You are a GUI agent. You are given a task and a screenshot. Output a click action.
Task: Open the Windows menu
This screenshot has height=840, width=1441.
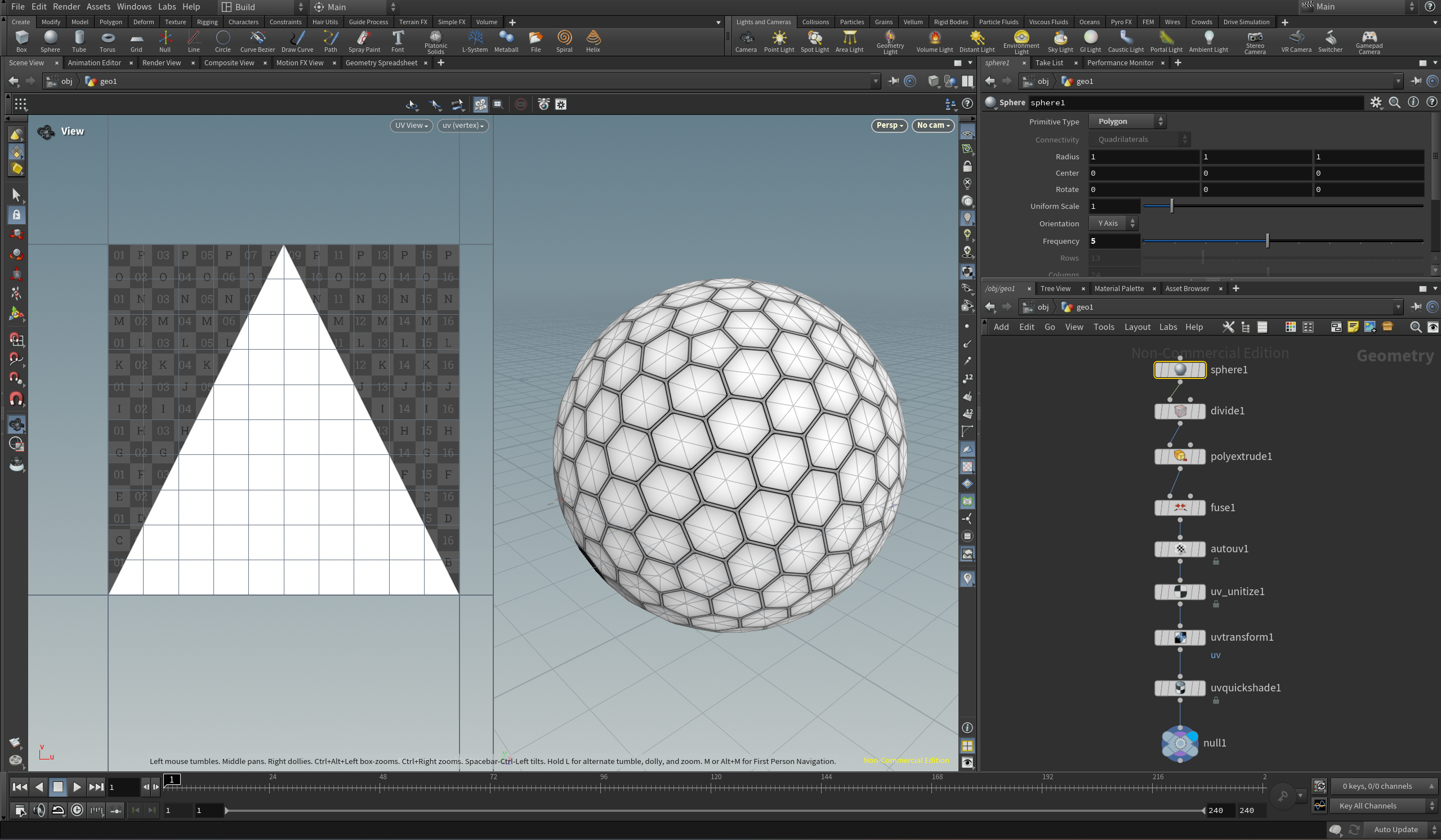(134, 7)
